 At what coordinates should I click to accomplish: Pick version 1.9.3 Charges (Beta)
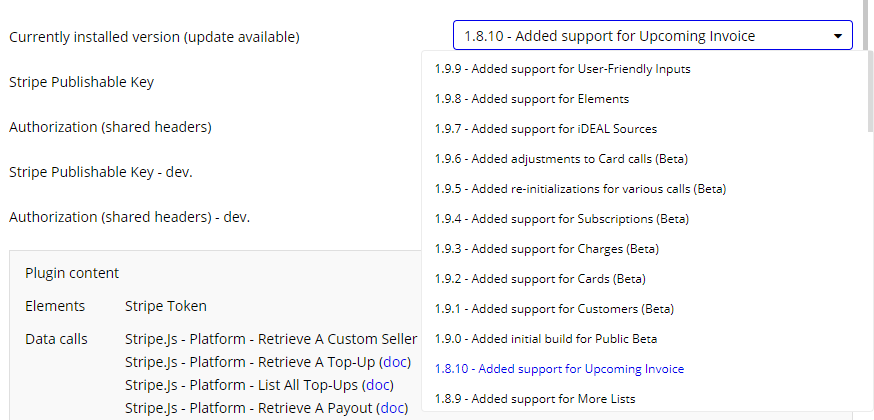tap(546, 249)
